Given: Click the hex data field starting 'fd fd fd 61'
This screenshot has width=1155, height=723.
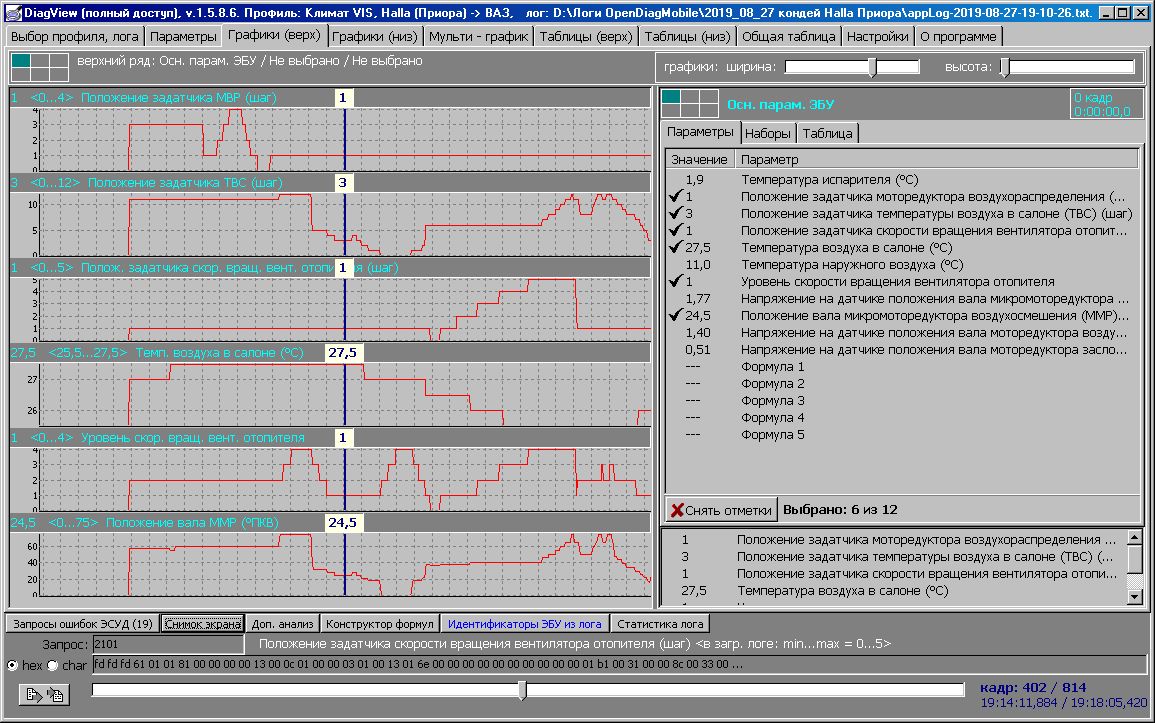Looking at the screenshot, I should 619,664.
